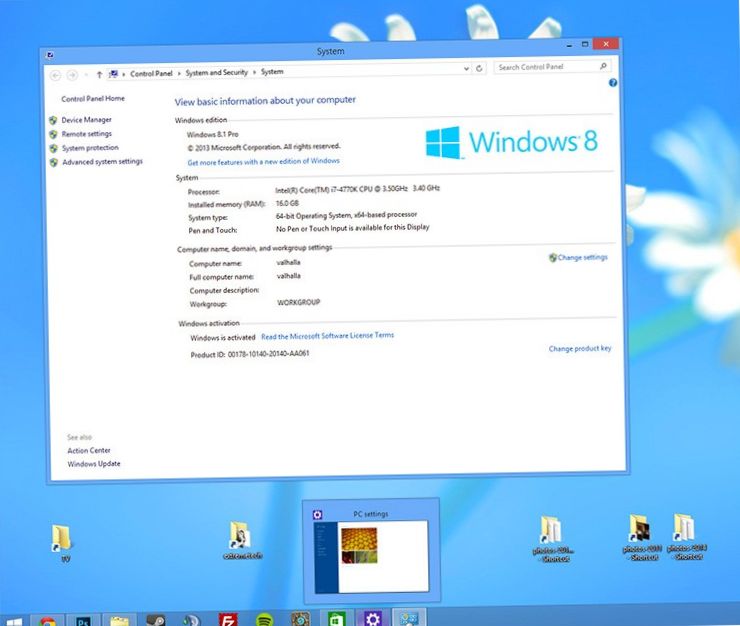This screenshot has height=626, width=740.
Task: Select System in the breadcrumb path
Action: (272, 72)
